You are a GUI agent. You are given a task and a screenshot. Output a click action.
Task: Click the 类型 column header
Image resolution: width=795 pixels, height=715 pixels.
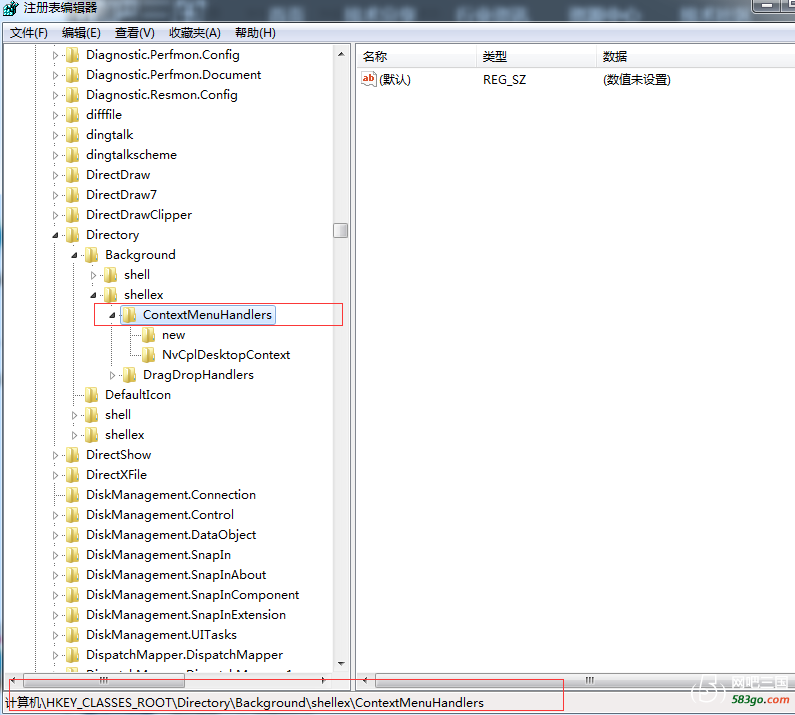coord(495,57)
